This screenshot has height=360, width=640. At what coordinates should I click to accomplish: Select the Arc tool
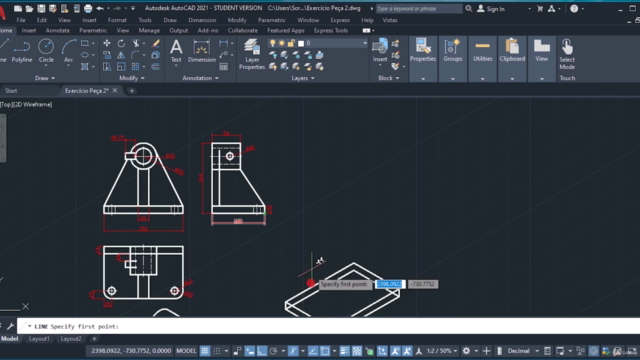69,51
